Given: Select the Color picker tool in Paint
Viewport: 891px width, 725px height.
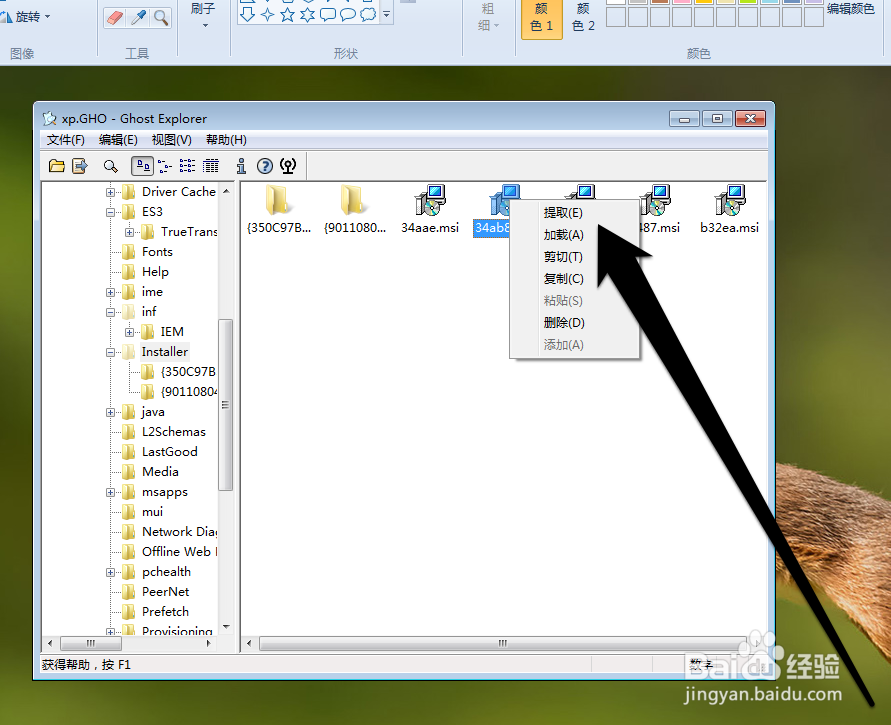Looking at the screenshot, I should click(x=139, y=18).
